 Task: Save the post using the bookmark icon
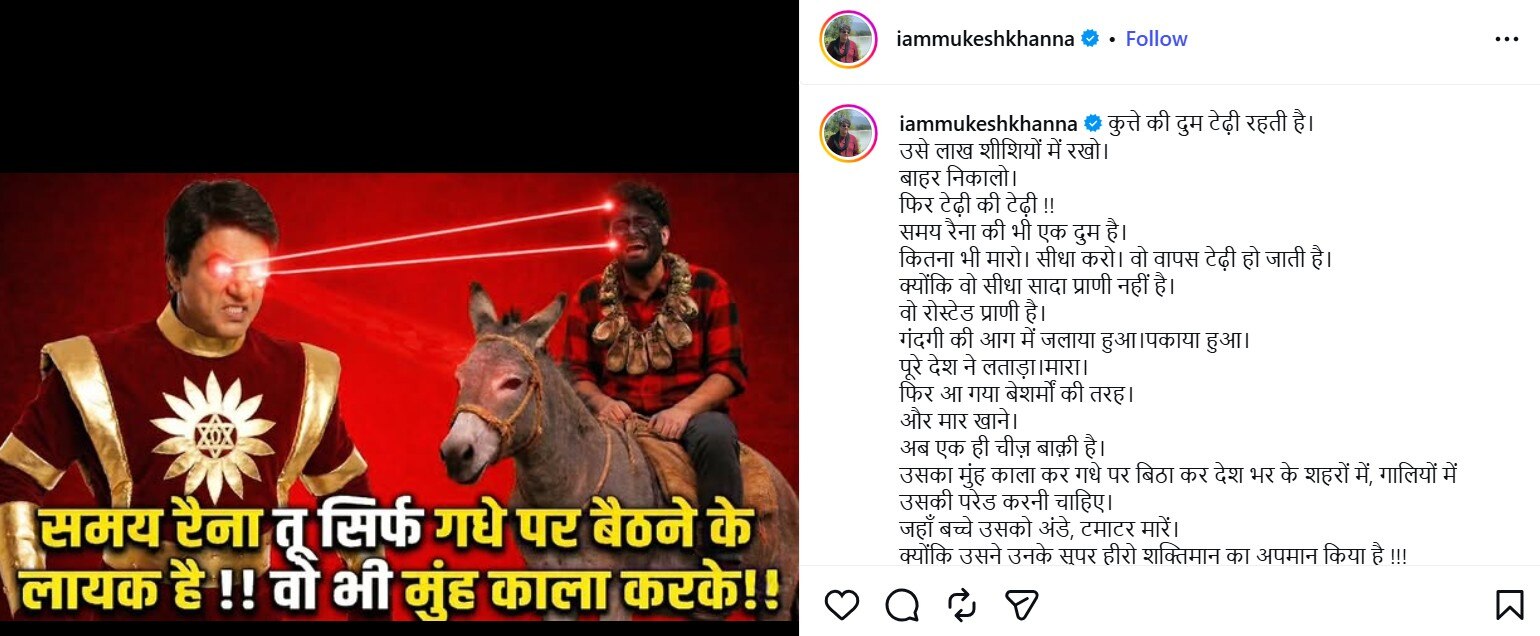(x=1508, y=604)
